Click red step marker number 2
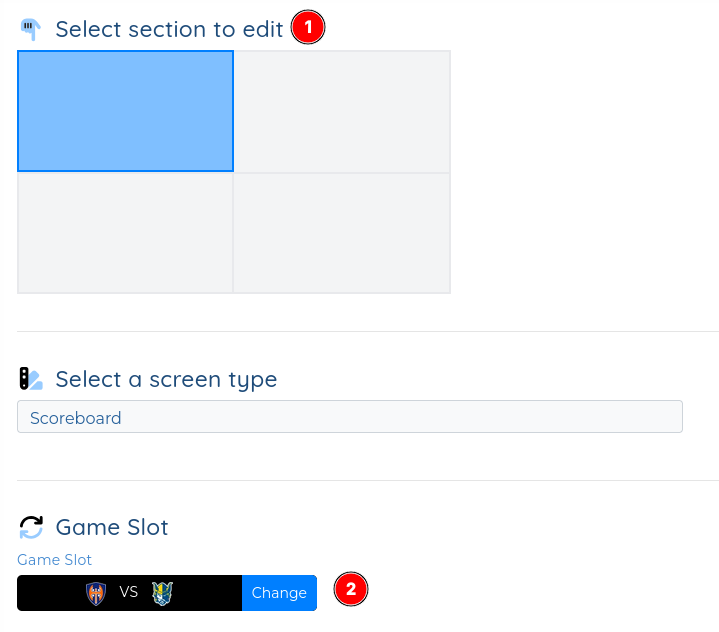Image resolution: width=719 pixels, height=632 pixels. click(351, 589)
